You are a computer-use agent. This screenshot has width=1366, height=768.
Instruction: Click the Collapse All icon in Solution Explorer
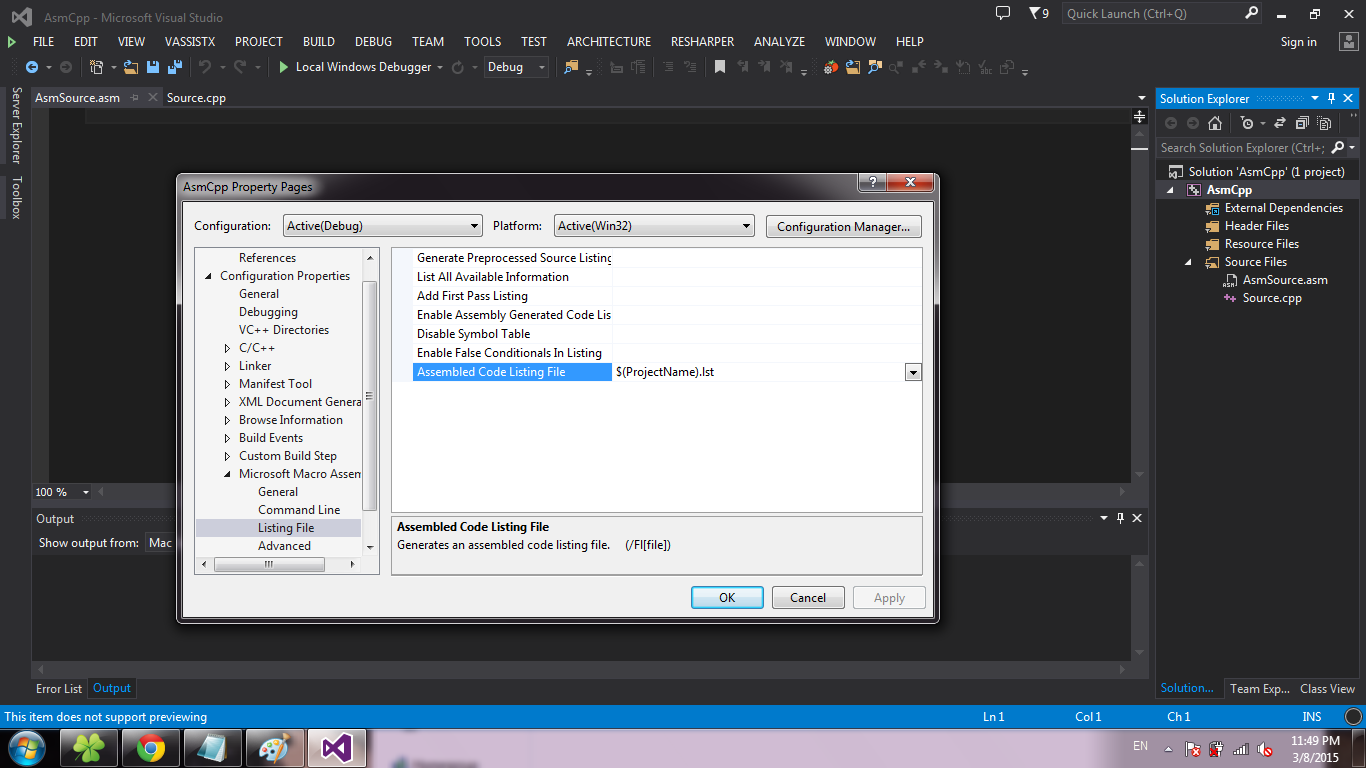[x=1302, y=123]
